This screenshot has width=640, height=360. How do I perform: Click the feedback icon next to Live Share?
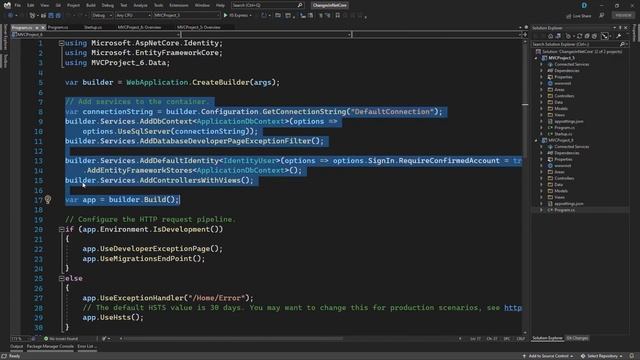[x=602, y=16]
